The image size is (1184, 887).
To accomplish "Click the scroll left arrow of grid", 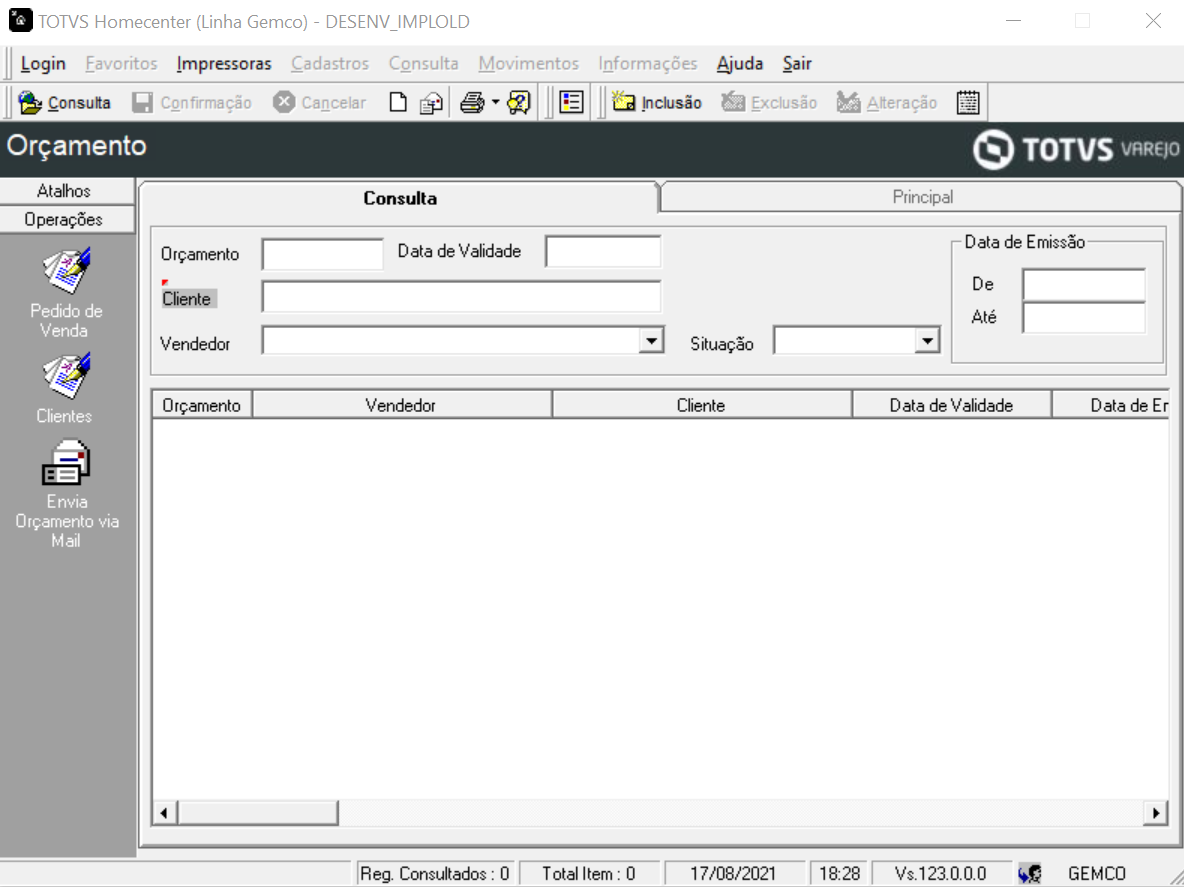I will pos(165,813).
